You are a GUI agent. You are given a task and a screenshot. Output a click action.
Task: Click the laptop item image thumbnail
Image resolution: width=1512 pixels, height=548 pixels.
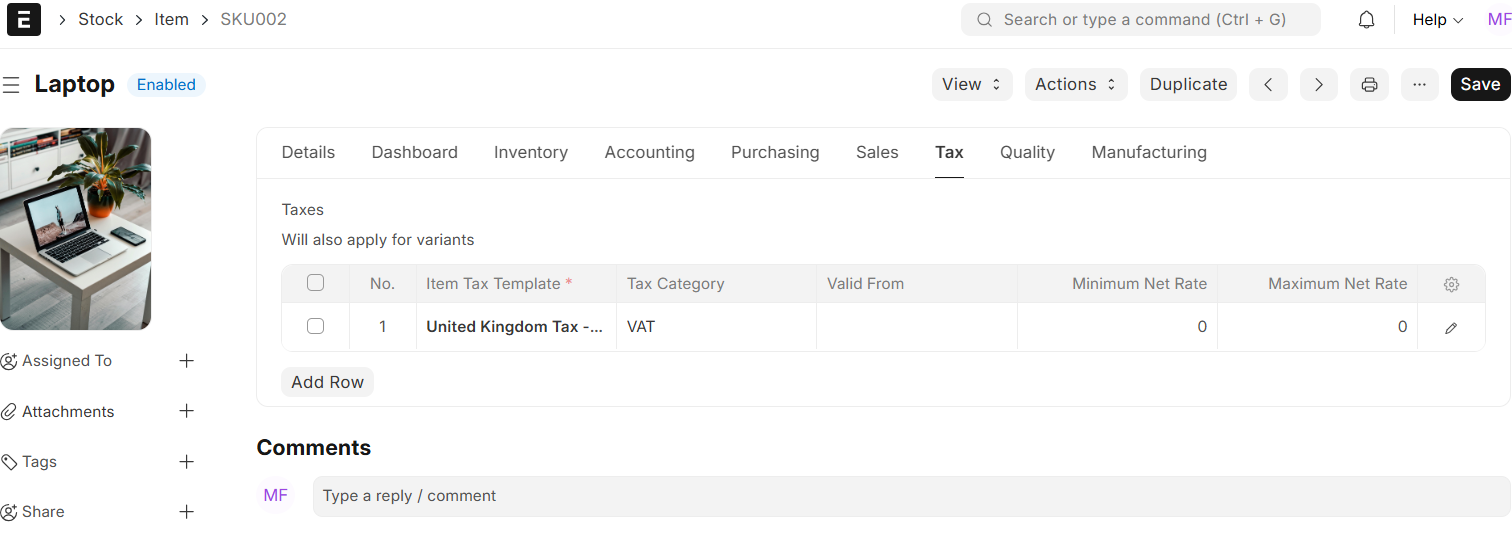coord(76,228)
